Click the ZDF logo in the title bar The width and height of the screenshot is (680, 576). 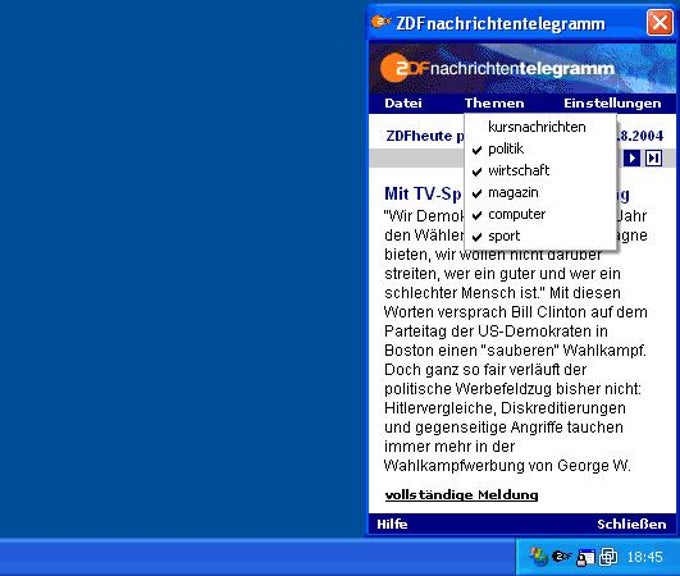click(x=381, y=22)
